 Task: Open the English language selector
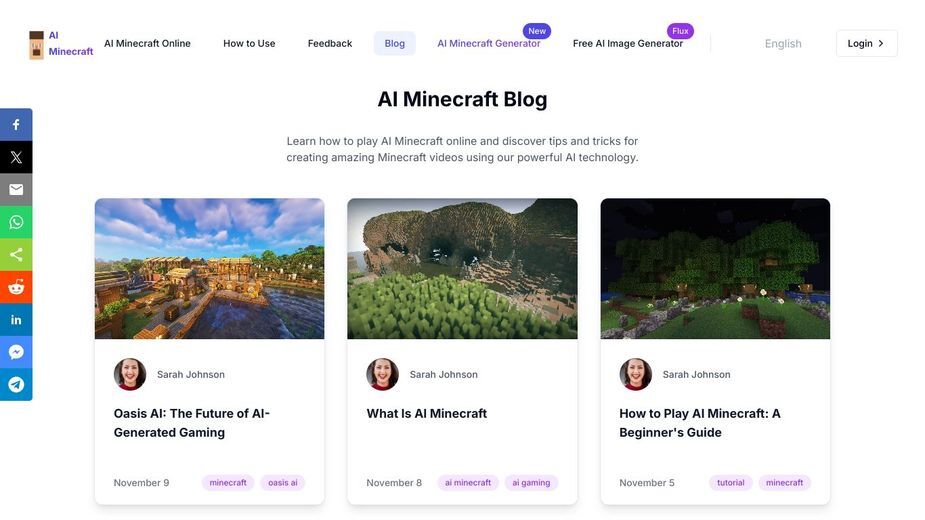[783, 44]
